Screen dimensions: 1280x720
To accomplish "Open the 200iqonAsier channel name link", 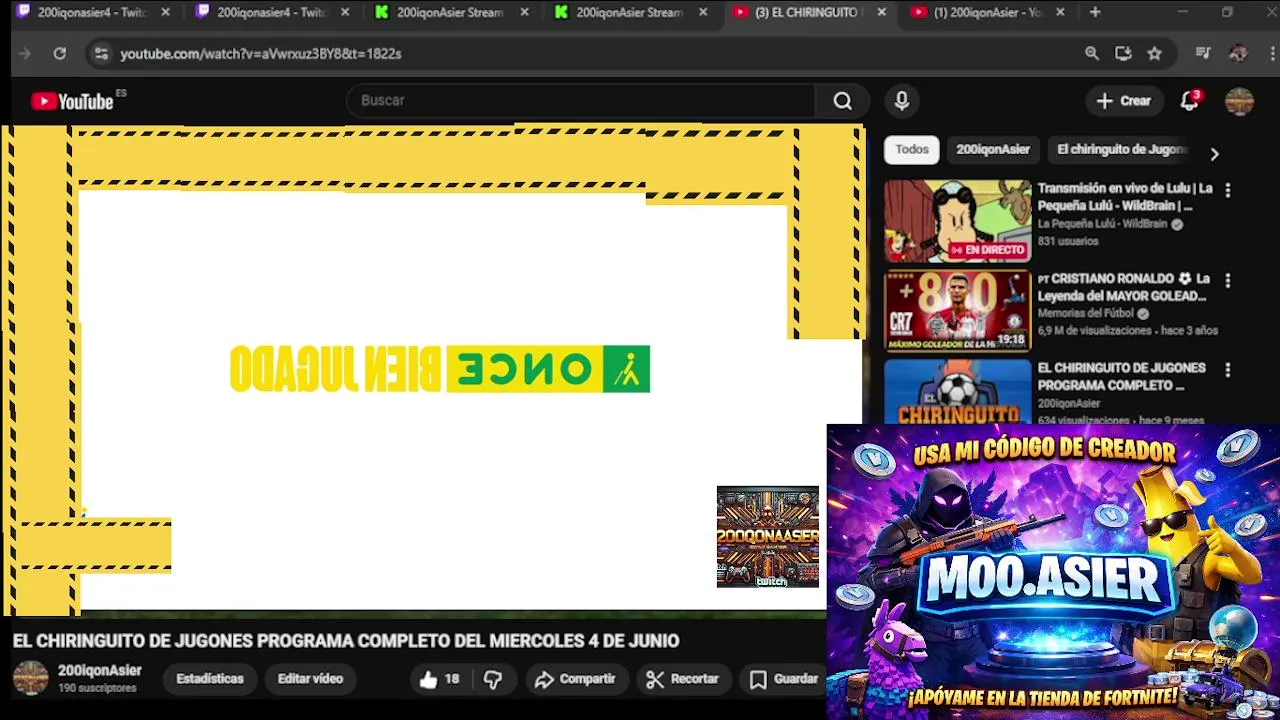I will (x=99, y=671).
